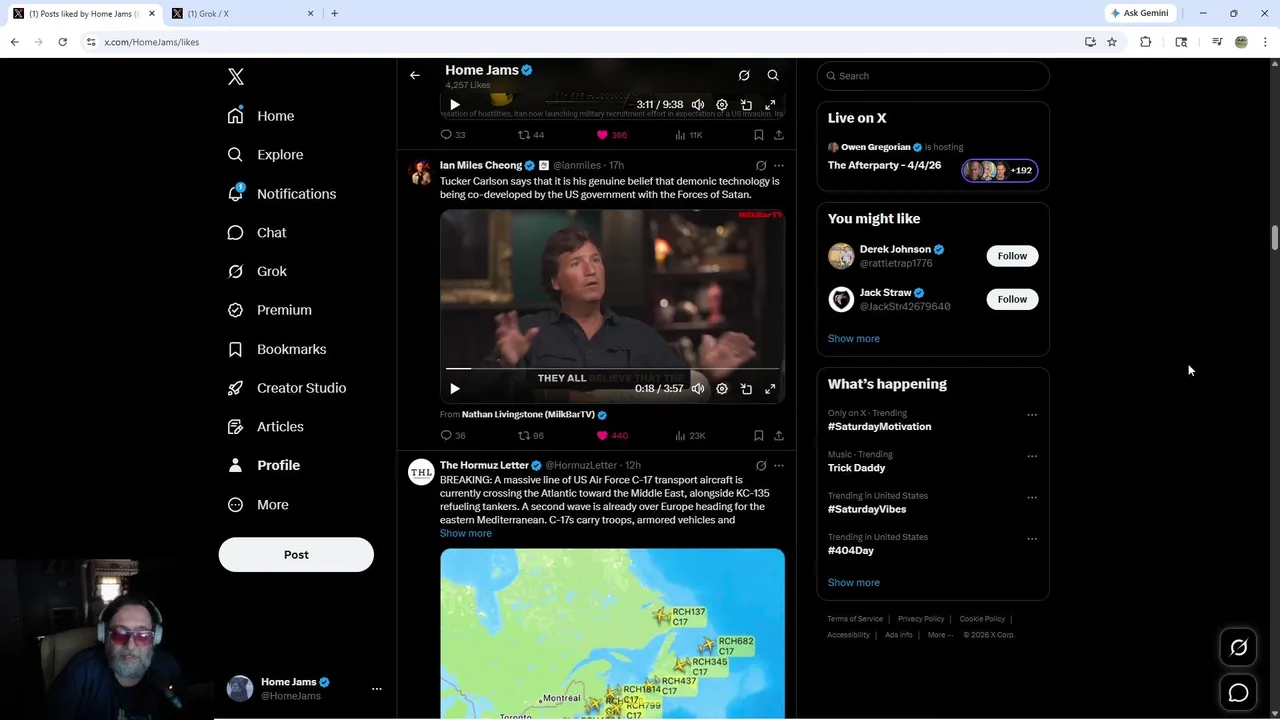Show more trends in What's happening
This screenshot has height=720, width=1280.
[854, 583]
